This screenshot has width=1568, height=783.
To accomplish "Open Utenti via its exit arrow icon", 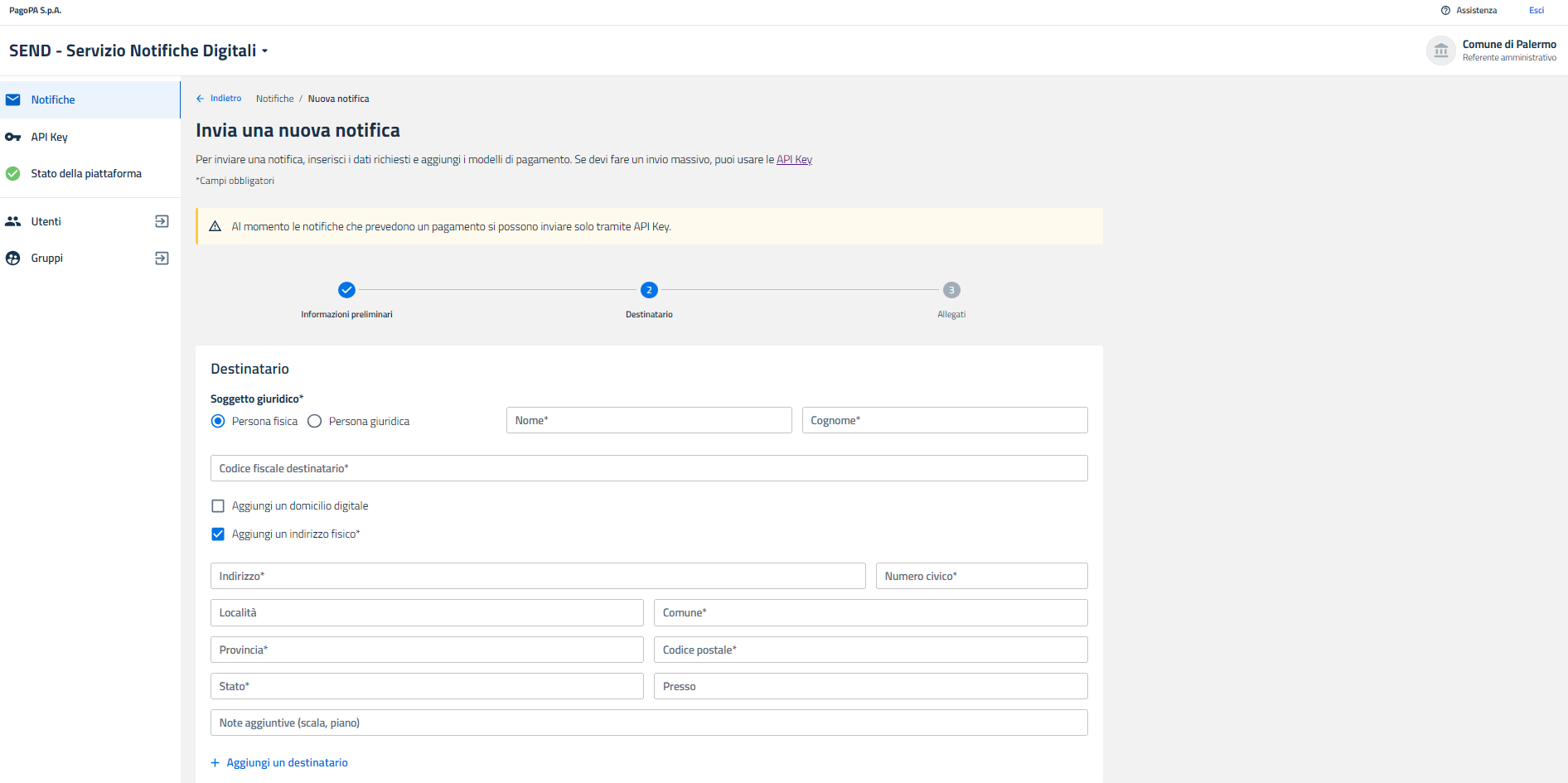I will [162, 222].
